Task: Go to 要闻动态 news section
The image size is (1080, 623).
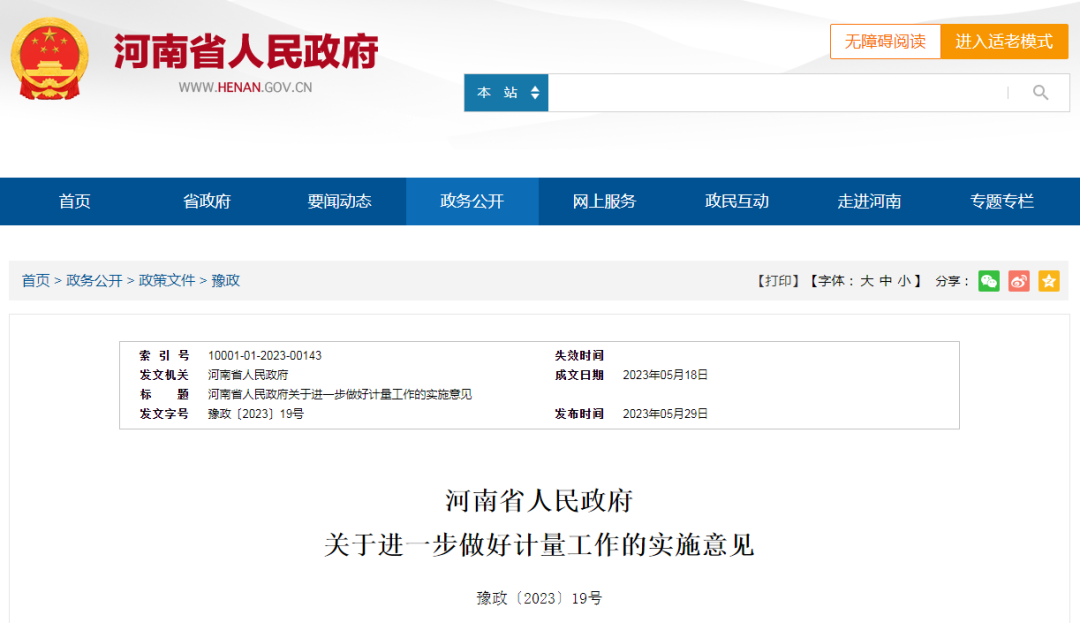Action: coord(339,201)
